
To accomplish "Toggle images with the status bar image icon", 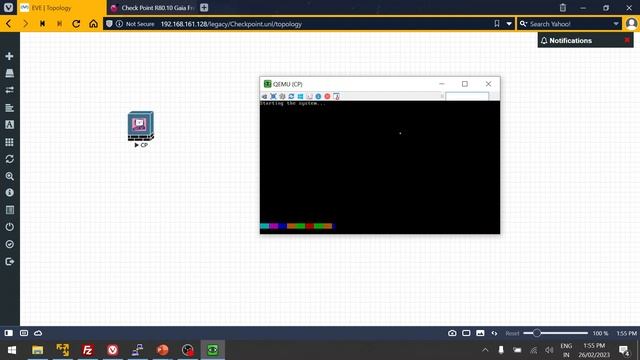I will coord(480,333).
